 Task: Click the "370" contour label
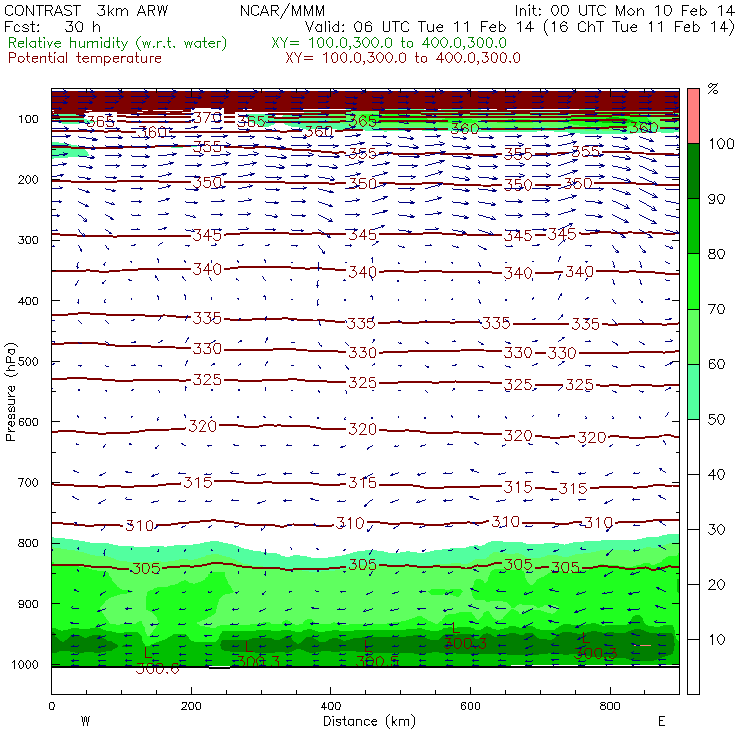207,117
